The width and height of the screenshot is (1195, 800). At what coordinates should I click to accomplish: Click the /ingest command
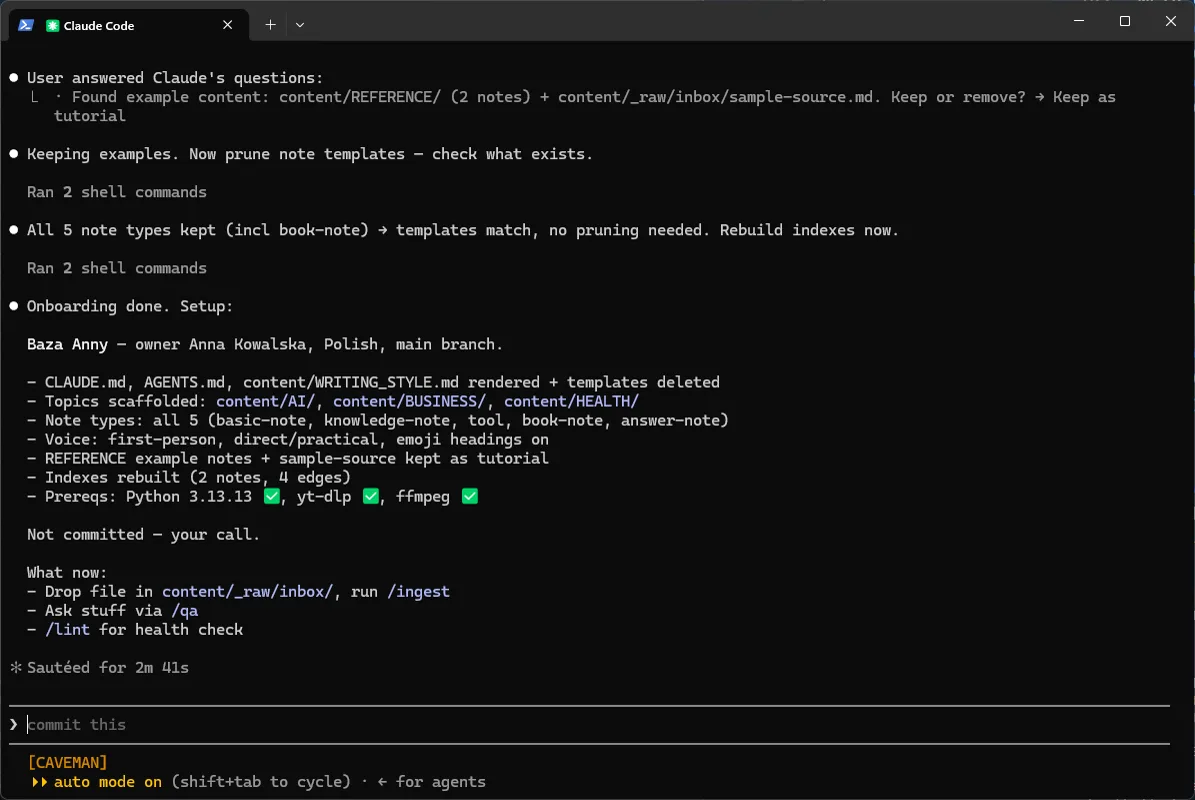(418, 592)
